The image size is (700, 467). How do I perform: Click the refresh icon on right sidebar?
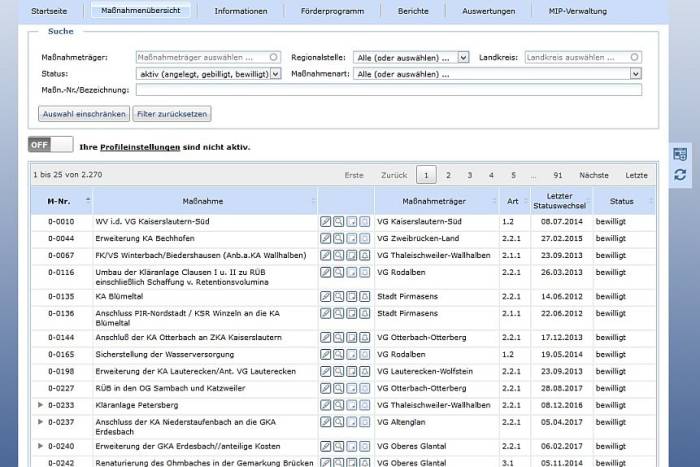tap(680, 175)
